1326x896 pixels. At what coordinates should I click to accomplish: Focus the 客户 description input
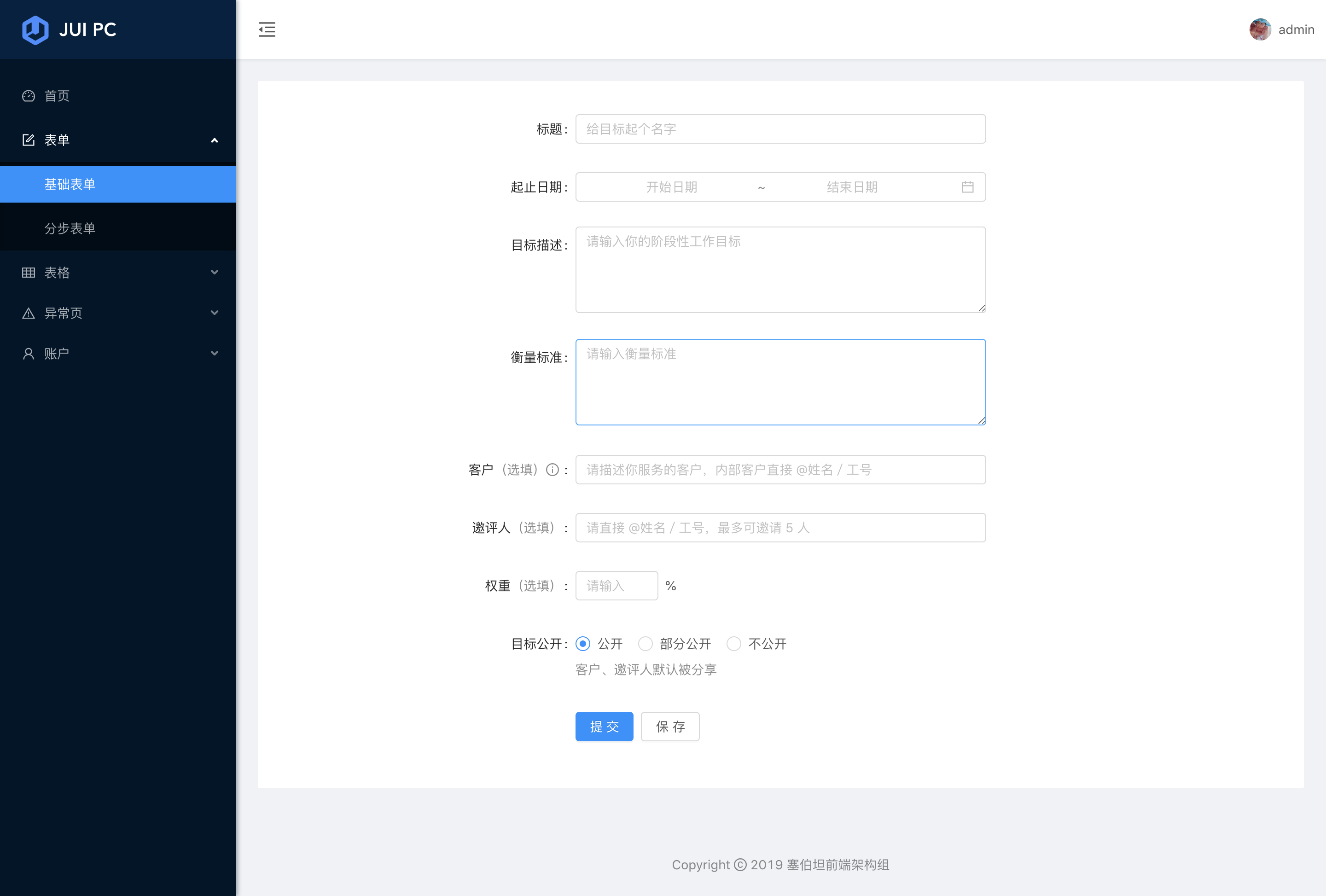tap(780, 470)
